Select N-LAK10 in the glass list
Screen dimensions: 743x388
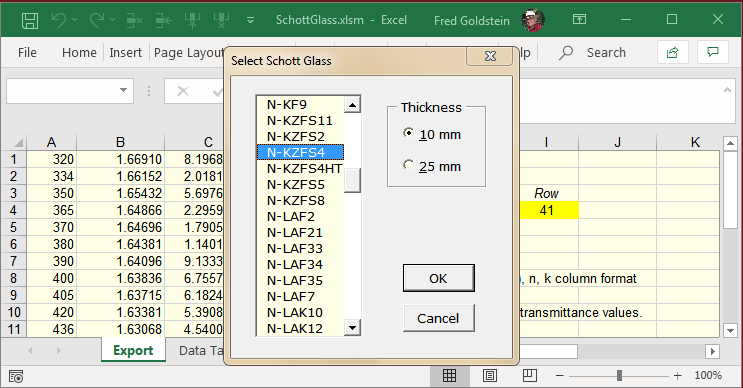(x=300, y=313)
